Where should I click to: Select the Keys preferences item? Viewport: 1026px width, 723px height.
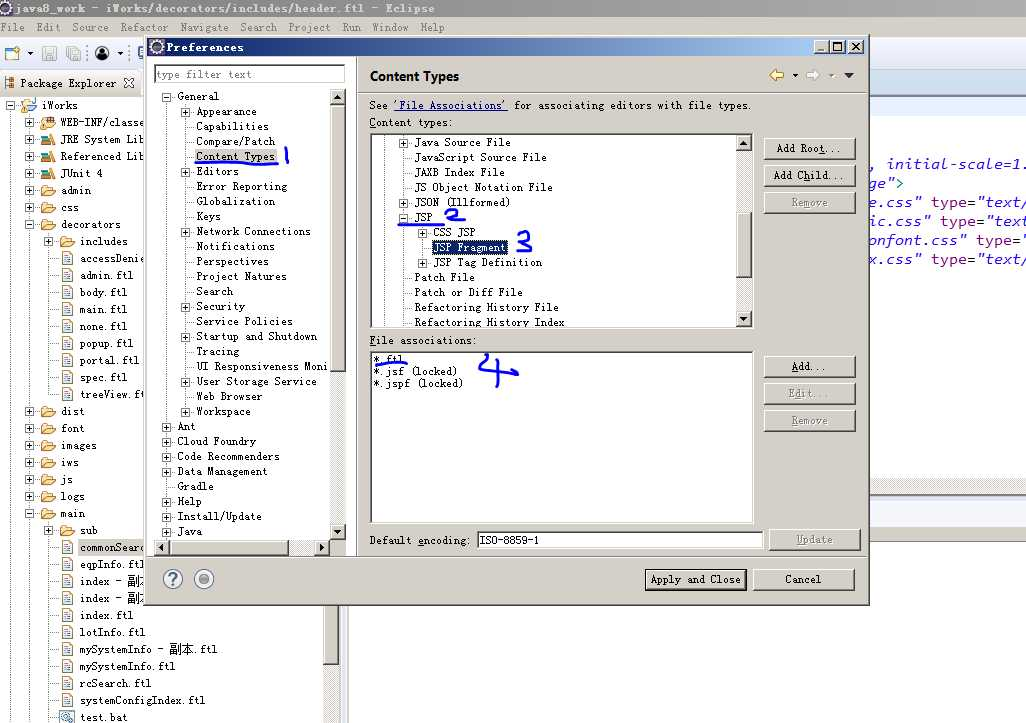click(209, 217)
